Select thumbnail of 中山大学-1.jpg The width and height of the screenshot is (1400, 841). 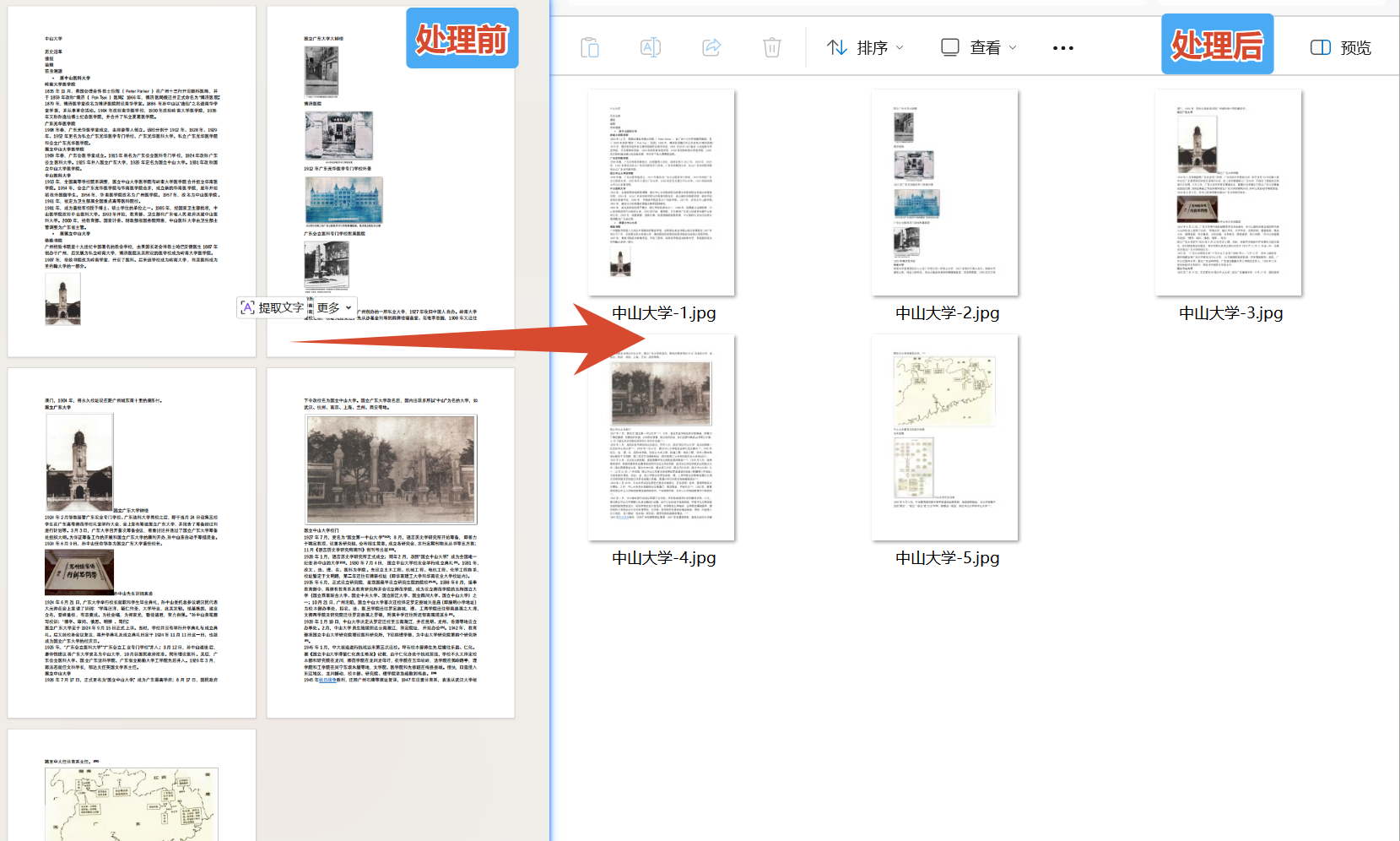pyautogui.click(x=662, y=193)
